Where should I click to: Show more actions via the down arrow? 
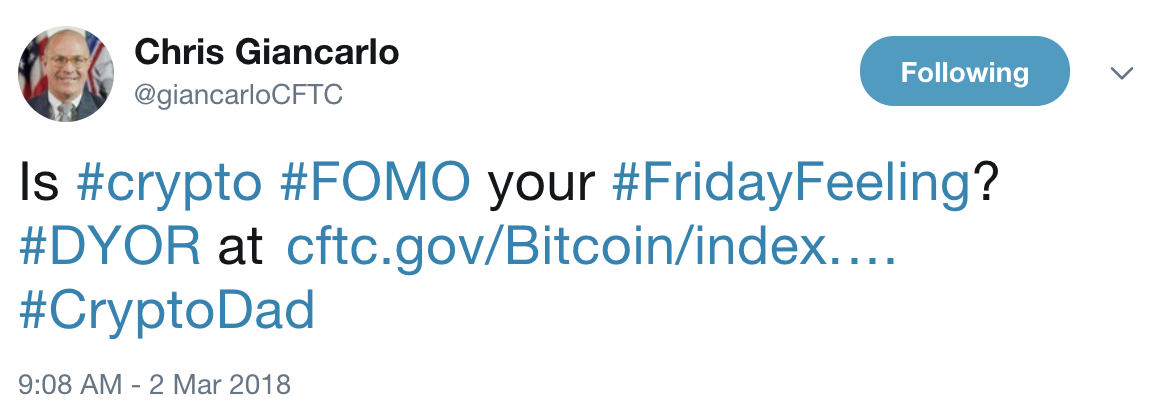coord(1121,73)
